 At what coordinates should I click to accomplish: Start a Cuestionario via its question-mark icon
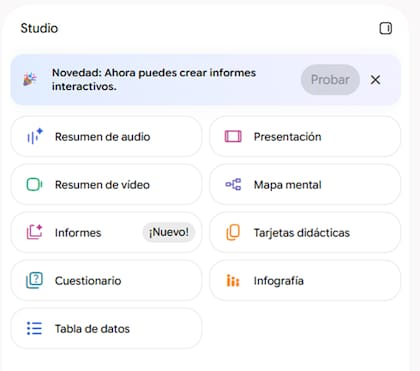tap(34, 280)
